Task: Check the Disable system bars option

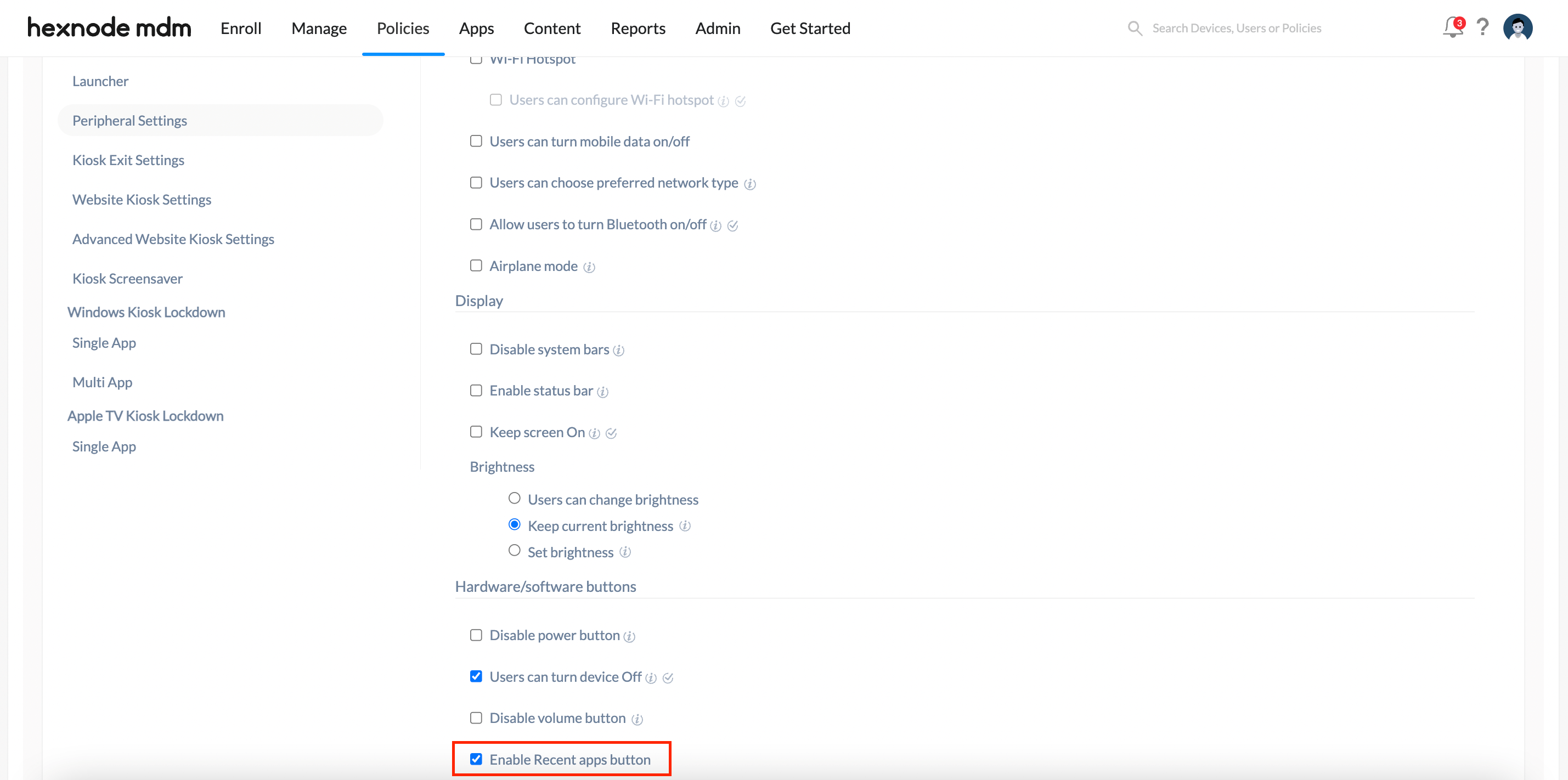Action: (476, 349)
